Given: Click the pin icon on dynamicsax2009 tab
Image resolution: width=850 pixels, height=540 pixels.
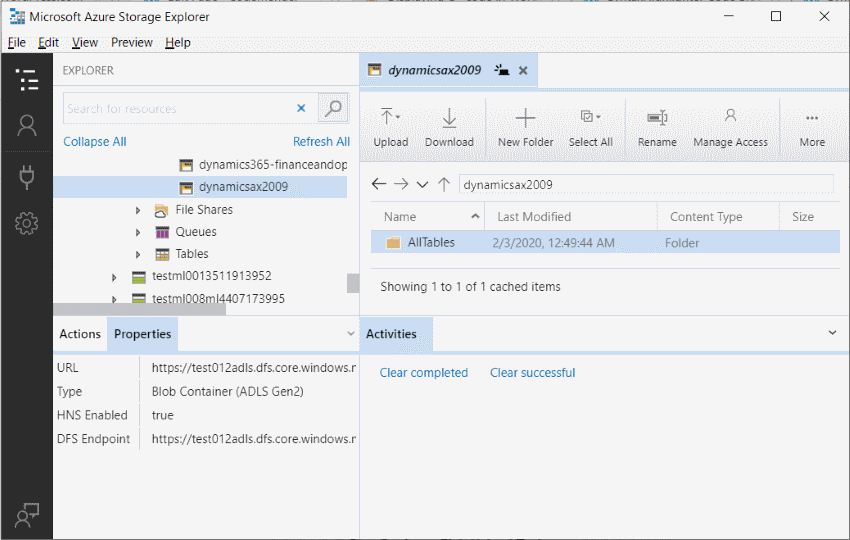Looking at the screenshot, I should point(502,70).
